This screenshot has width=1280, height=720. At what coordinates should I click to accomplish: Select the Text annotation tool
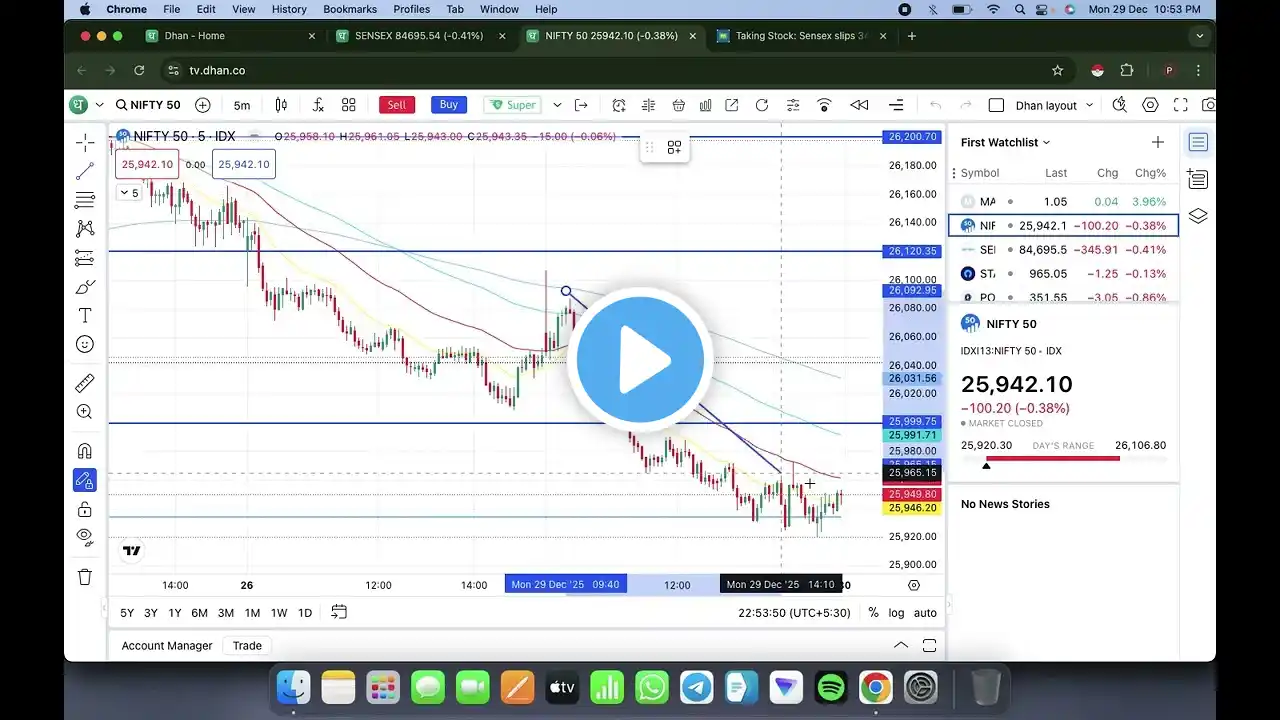pyautogui.click(x=85, y=316)
